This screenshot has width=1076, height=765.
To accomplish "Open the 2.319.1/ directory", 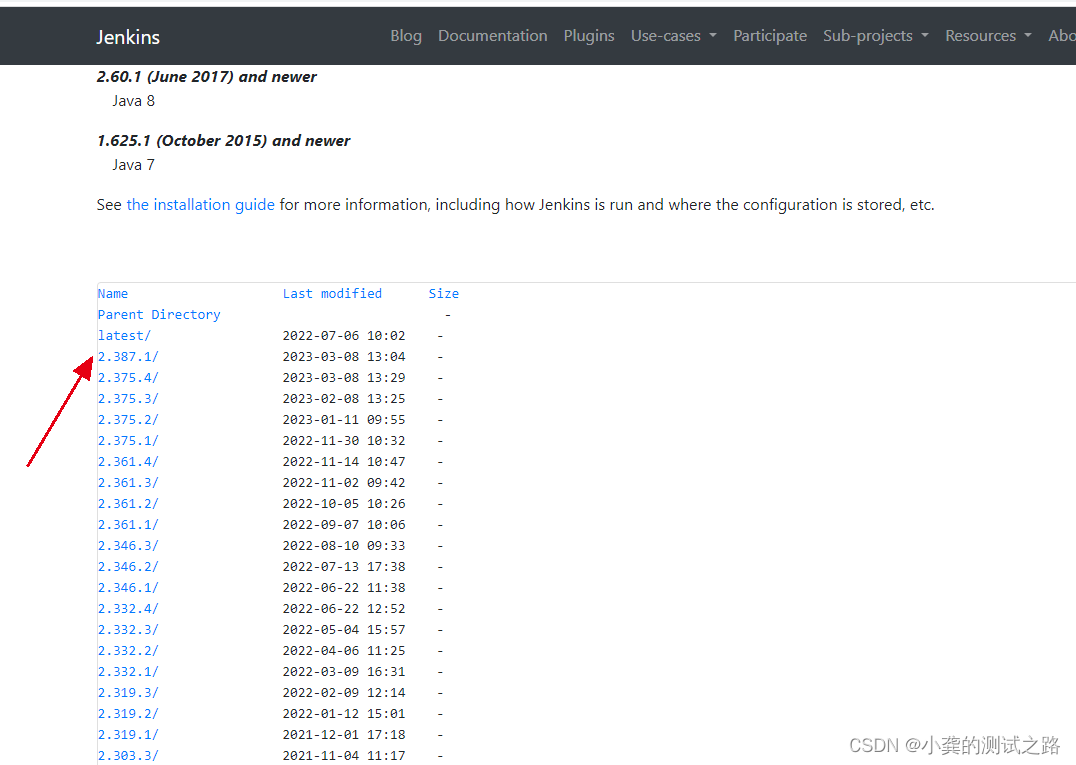I will coord(128,734).
